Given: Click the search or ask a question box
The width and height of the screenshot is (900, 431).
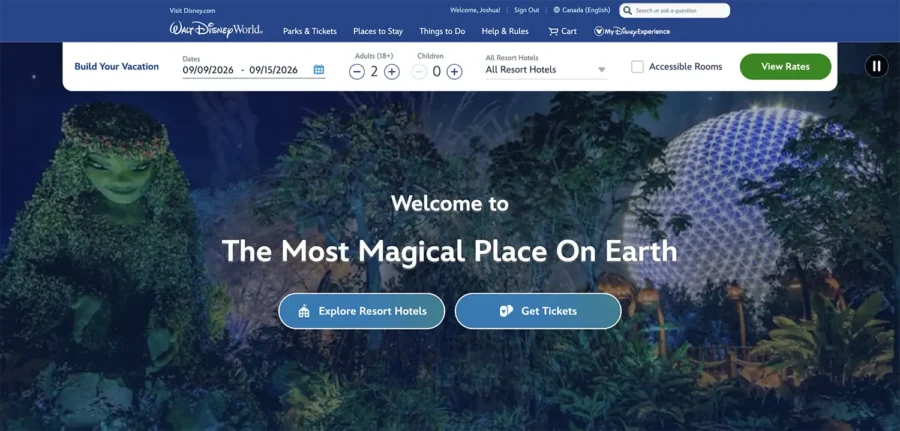Looking at the screenshot, I should pos(674,10).
